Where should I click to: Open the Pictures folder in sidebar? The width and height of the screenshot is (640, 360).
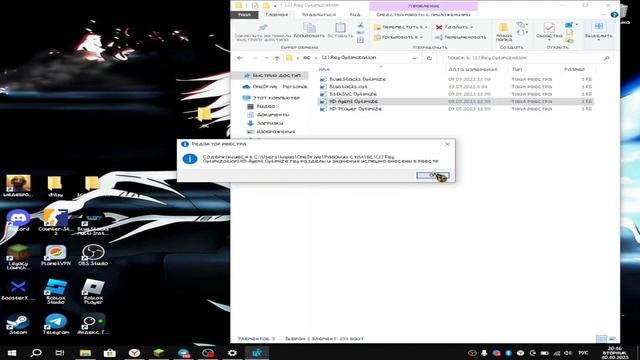coord(271,131)
